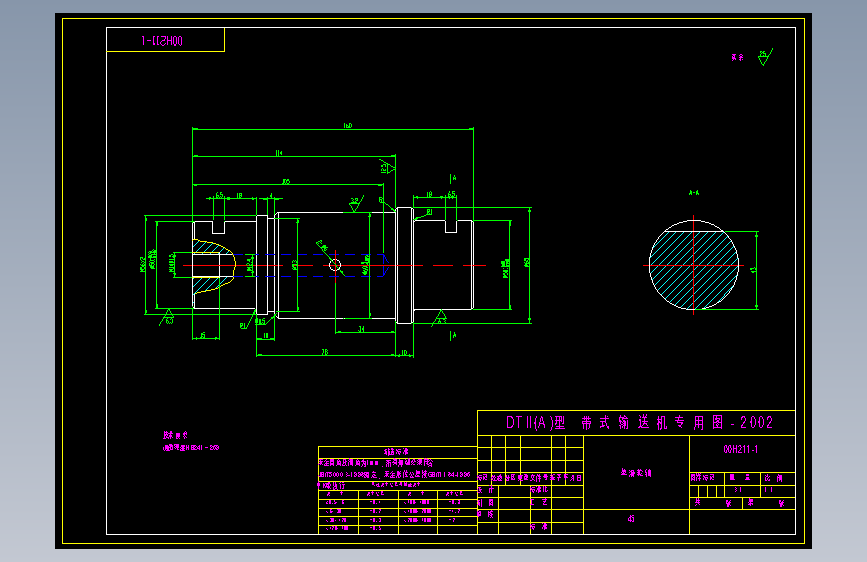Screen dimensions: 867x562
Task: Click the hatched threaded-hole cutaway at left end
Action: tap(213, 266)
